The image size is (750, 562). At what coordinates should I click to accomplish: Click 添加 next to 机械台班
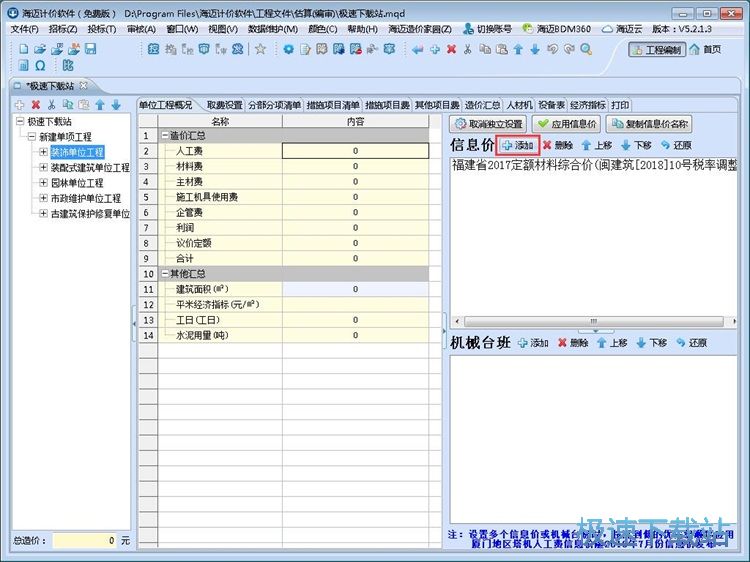(x=533, y=343)
